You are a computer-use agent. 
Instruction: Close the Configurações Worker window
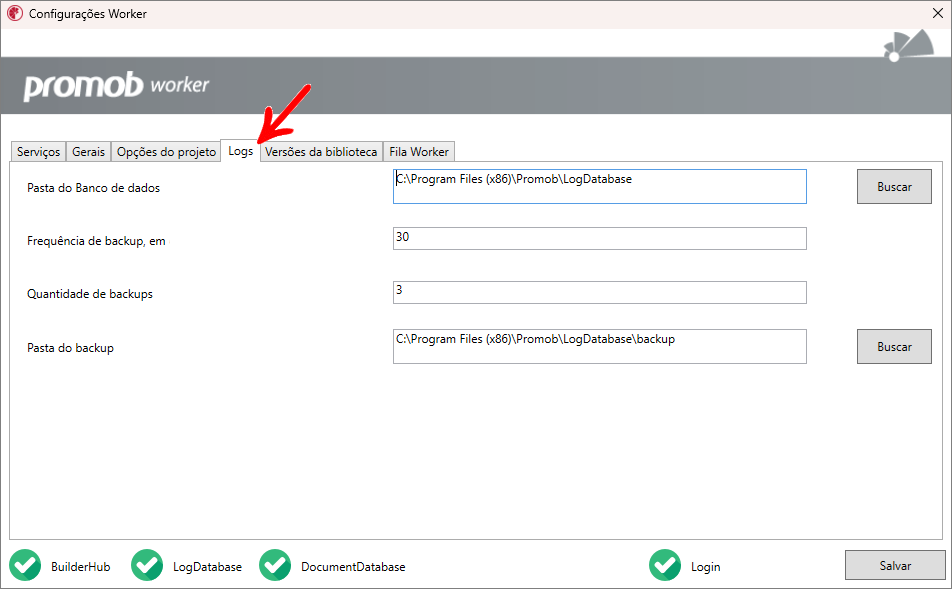(x=937, y=13)
